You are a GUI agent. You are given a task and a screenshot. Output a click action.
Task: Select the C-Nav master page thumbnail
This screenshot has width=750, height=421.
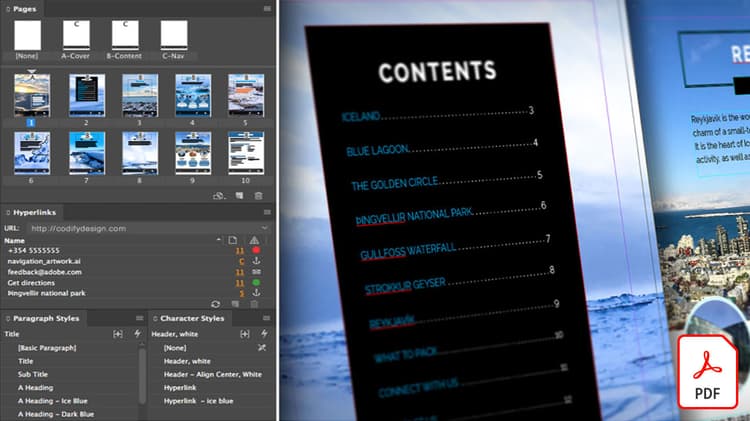point(174,35)
